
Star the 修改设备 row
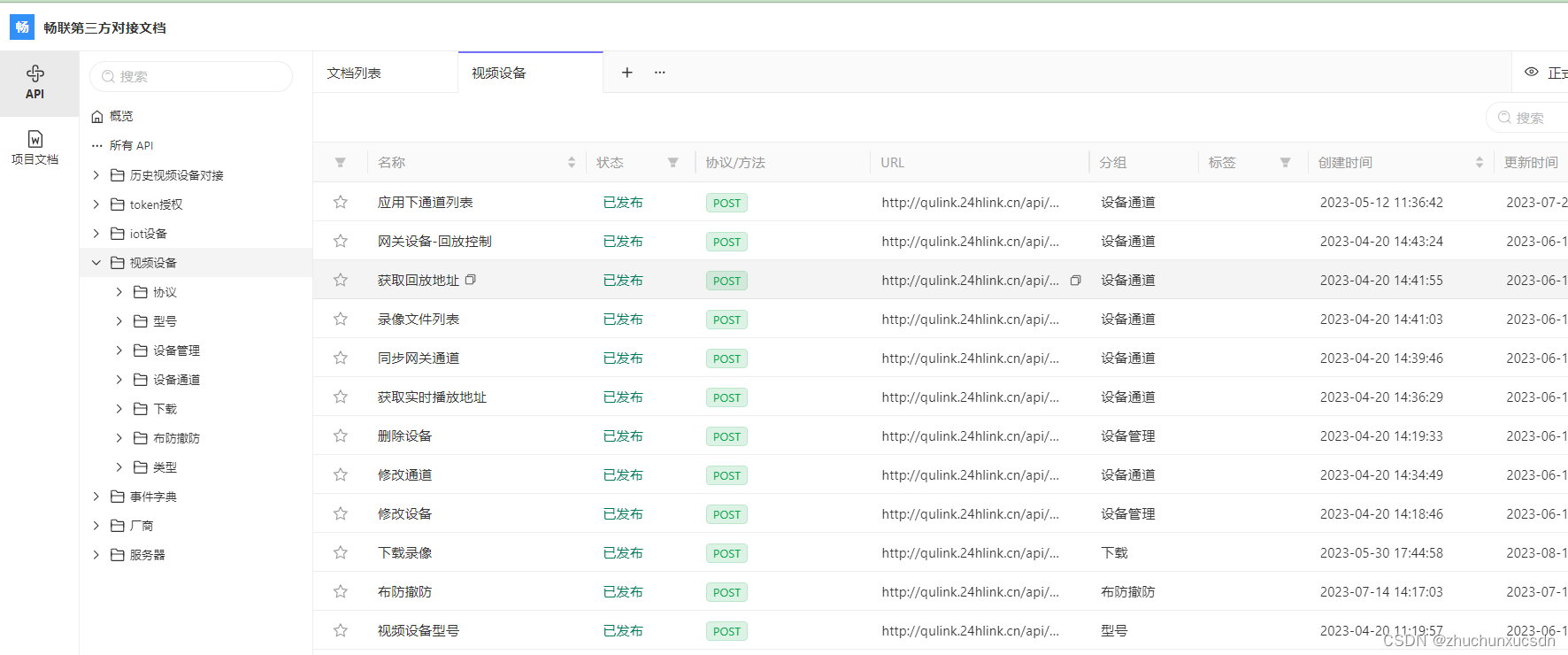[x=340, y=513]
